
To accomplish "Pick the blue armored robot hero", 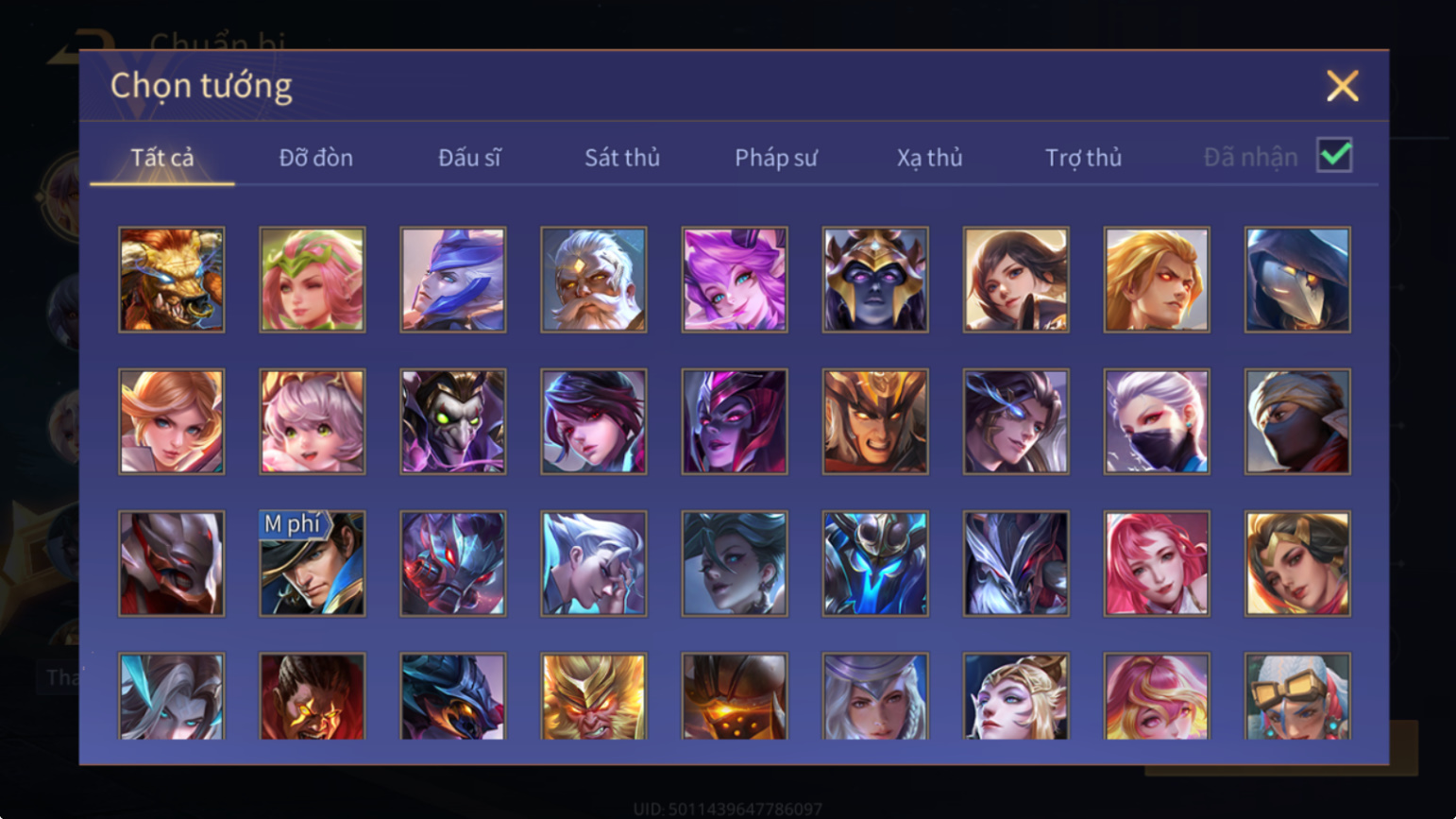I will point(875,564).
